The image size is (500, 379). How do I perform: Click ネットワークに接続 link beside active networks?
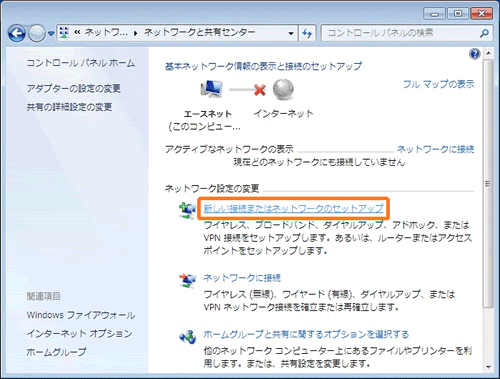coord(435,149)
